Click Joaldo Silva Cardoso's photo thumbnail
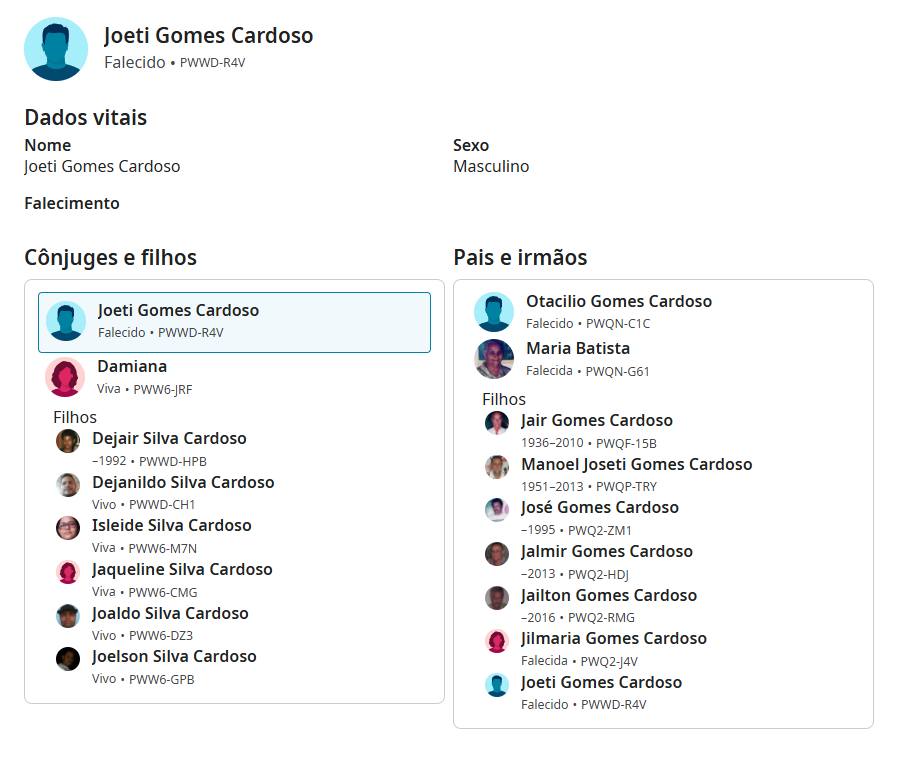 pyautogui.click(x=68, y=616)
